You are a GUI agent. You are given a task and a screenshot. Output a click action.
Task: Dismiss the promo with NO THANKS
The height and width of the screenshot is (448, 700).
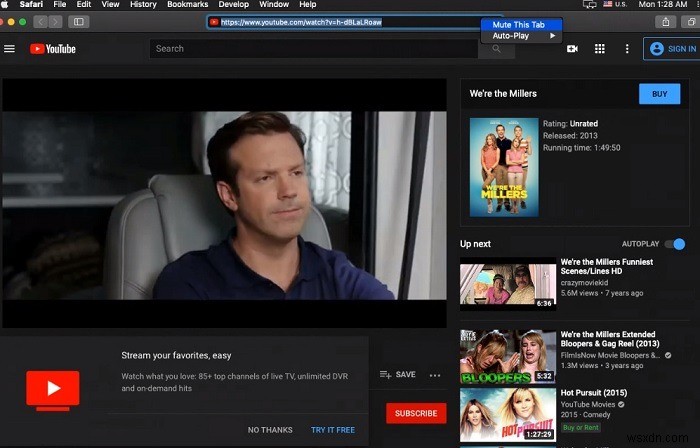tap(270, 429)
